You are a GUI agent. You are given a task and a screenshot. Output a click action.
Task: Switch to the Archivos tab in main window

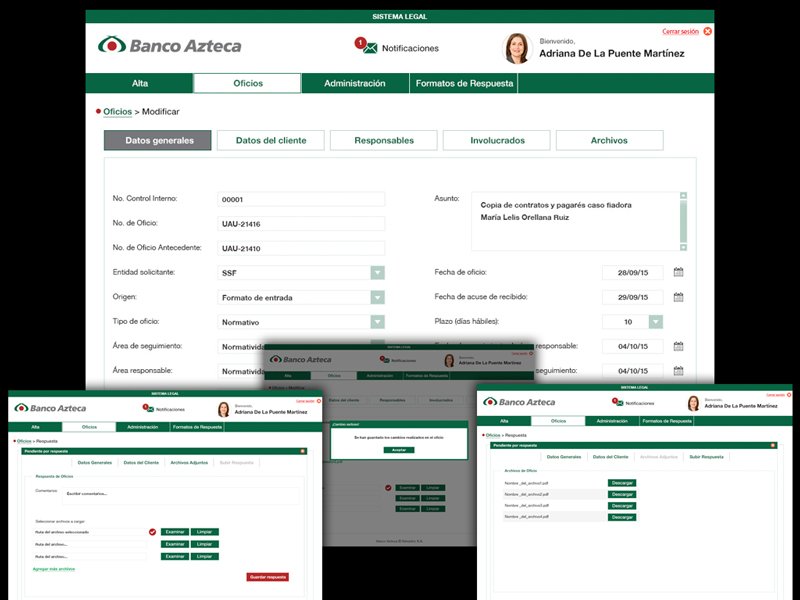tap(610, 140)
